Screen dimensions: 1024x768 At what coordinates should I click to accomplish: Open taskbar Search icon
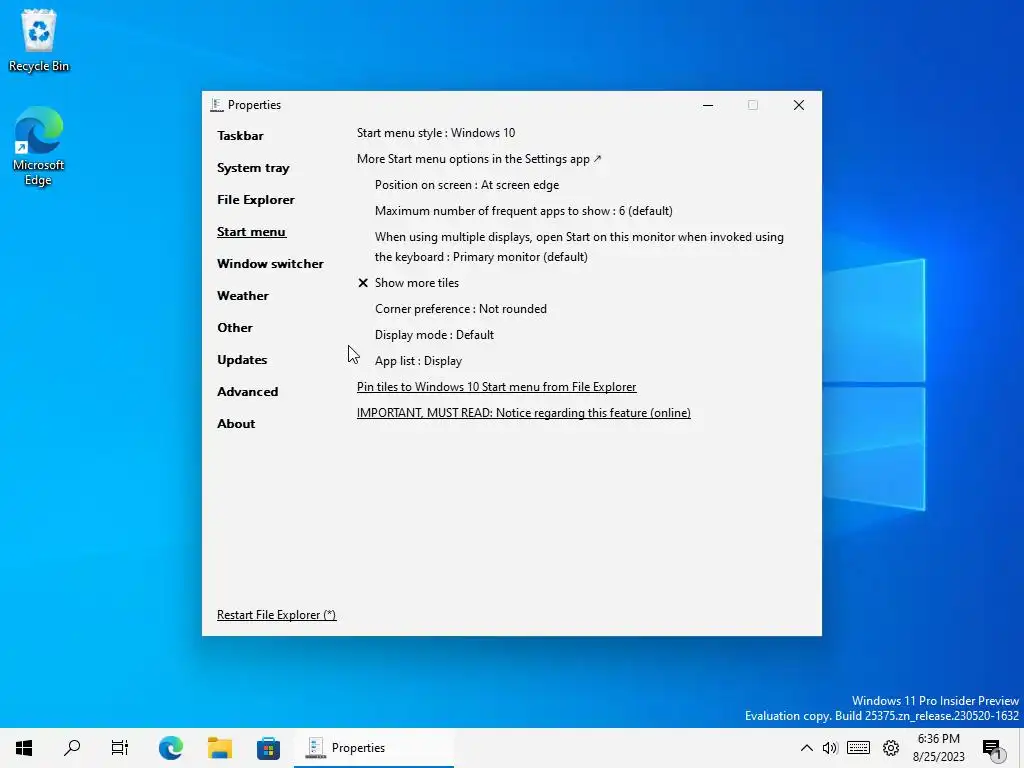point(72,748)
